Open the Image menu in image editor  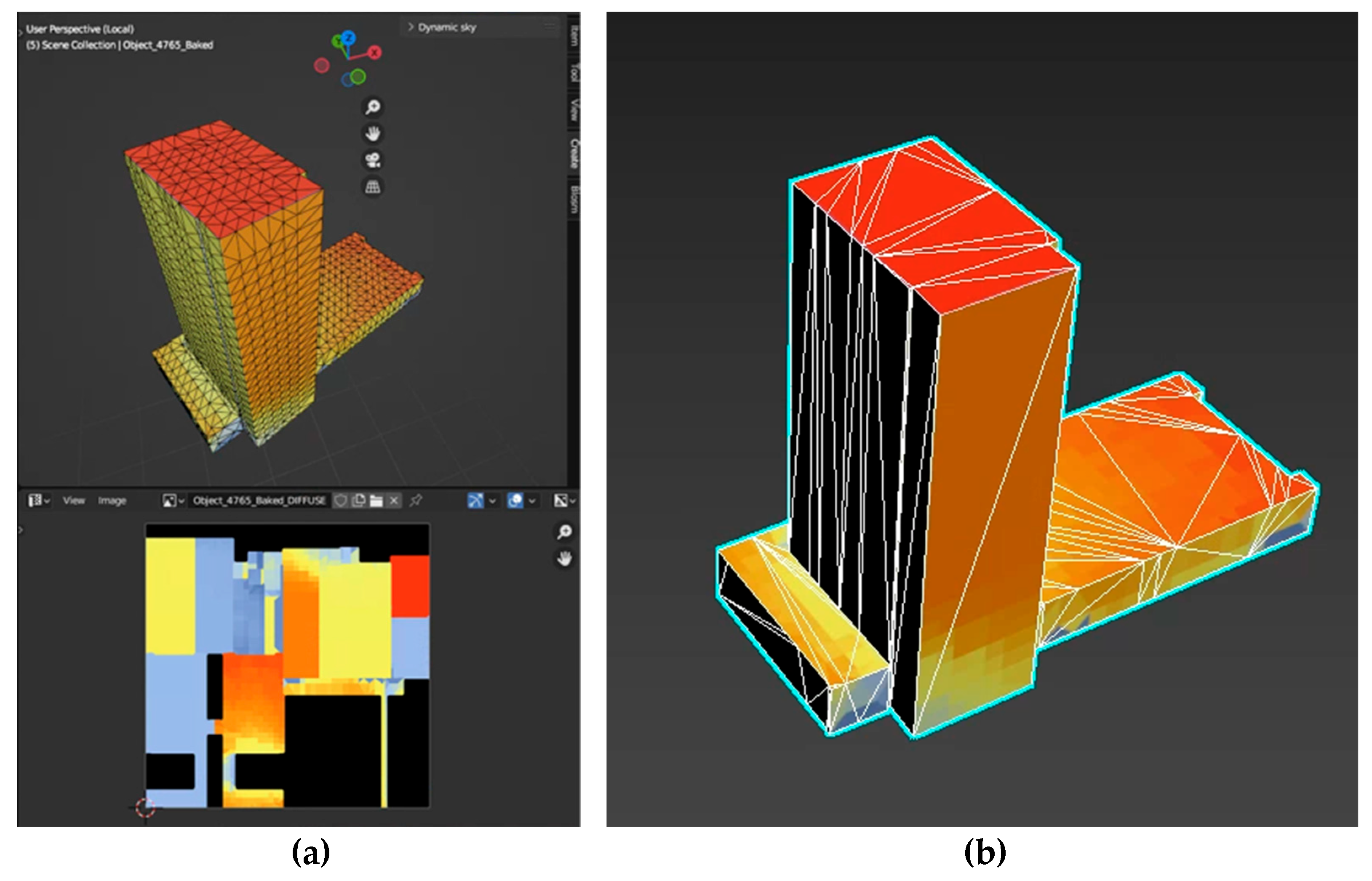click(112, 501)
